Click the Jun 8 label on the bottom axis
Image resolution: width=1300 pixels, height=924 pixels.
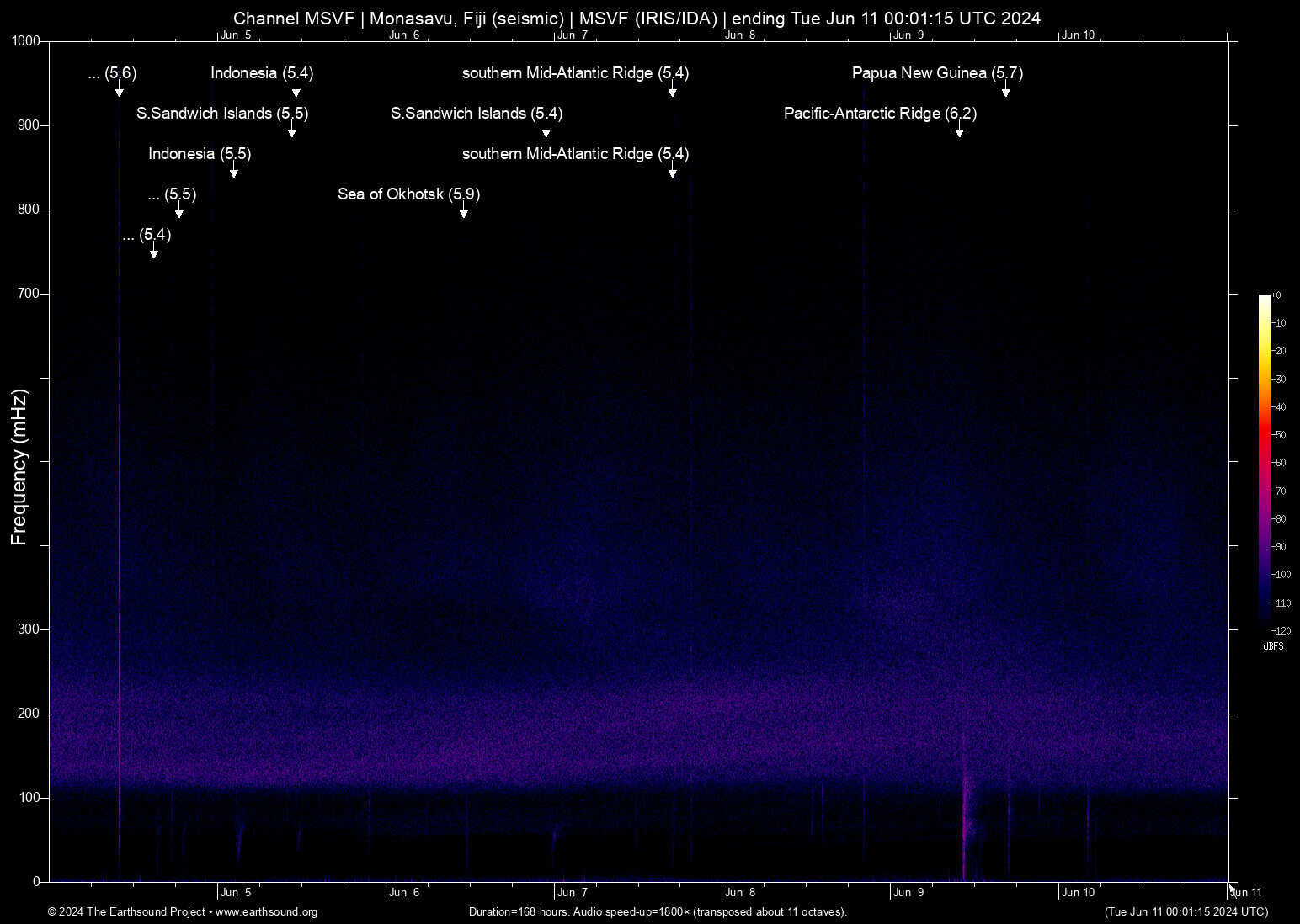741,893
